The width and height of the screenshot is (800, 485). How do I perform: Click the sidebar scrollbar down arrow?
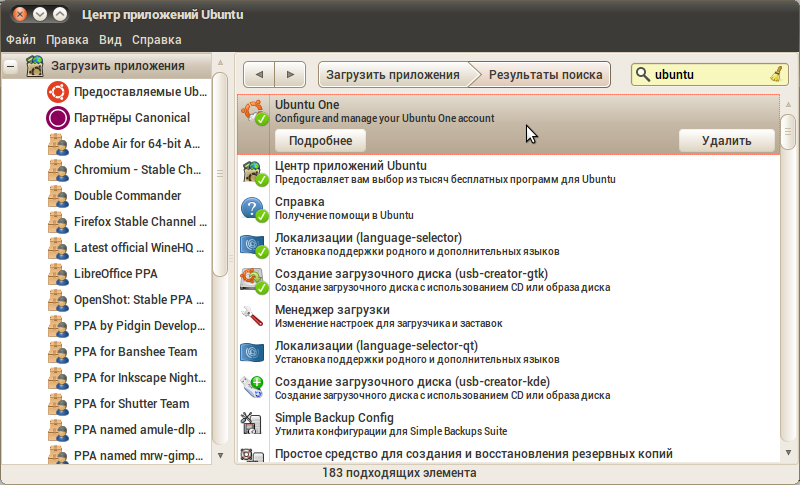220,455
